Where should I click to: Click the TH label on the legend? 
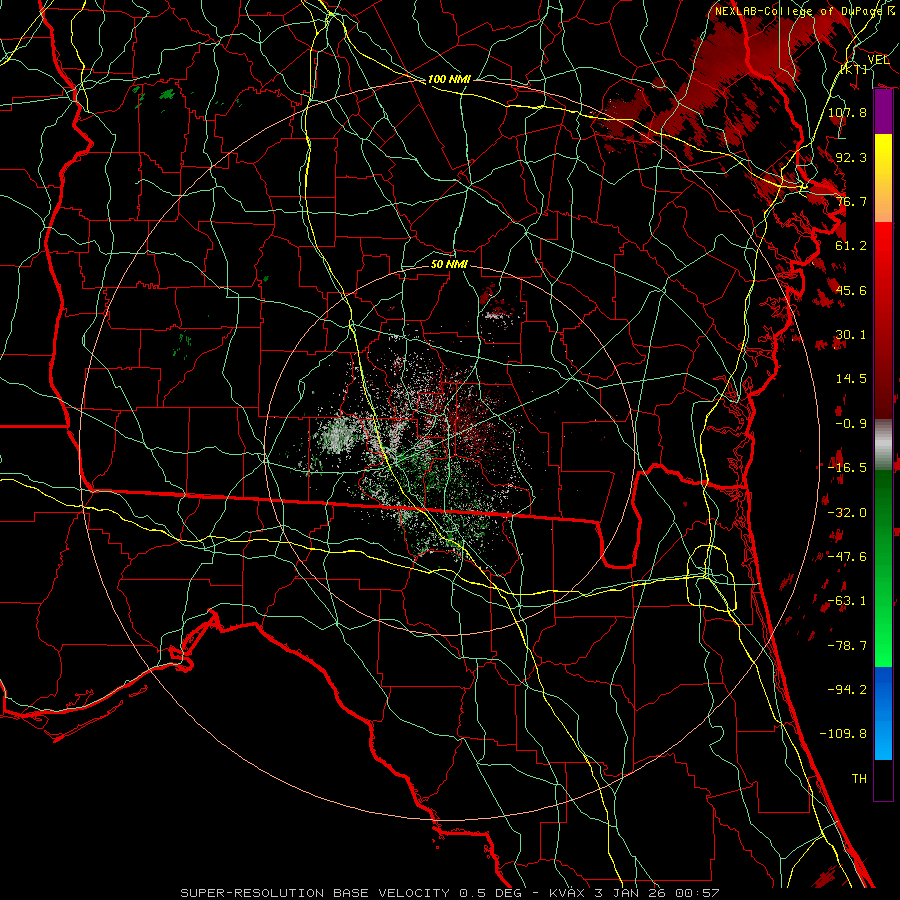859,779
